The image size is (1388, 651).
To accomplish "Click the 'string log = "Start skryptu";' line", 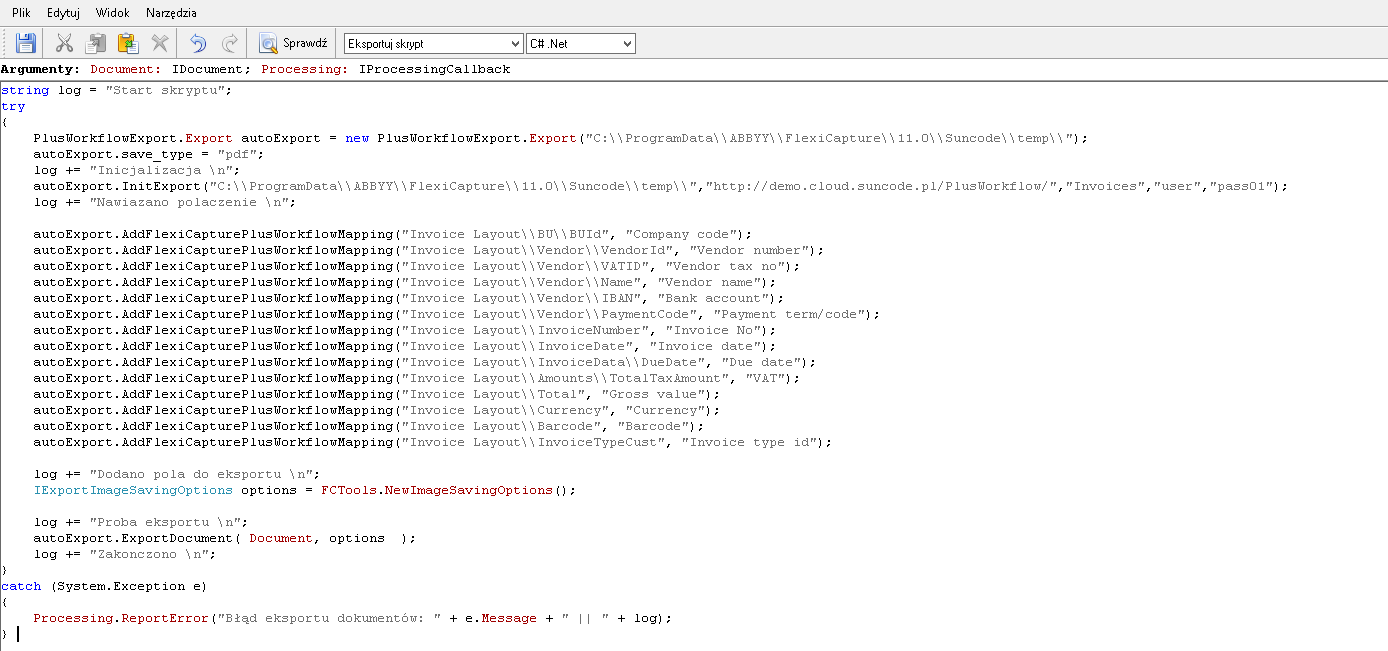I will click(117, 90).
